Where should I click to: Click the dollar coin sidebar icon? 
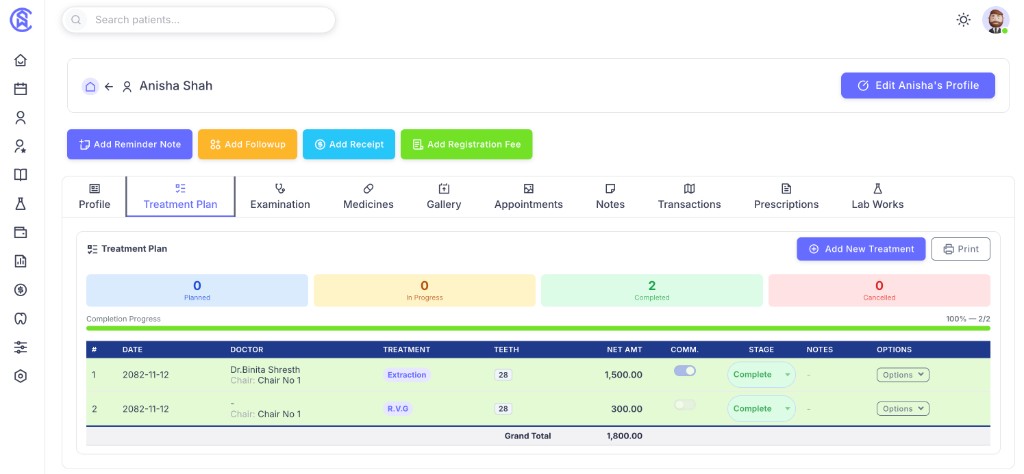tap(20, 290)
